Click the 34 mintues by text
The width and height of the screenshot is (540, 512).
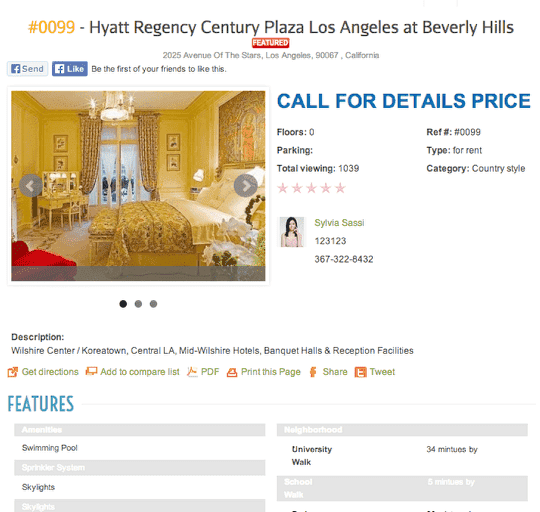tap(452, 449)
